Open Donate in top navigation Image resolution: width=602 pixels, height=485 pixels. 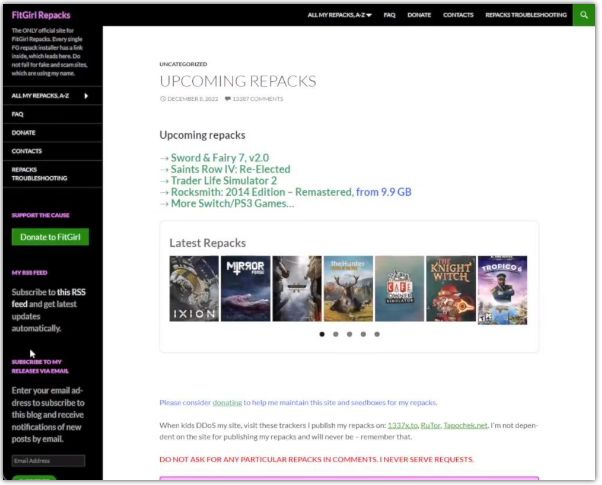[419, 15]
